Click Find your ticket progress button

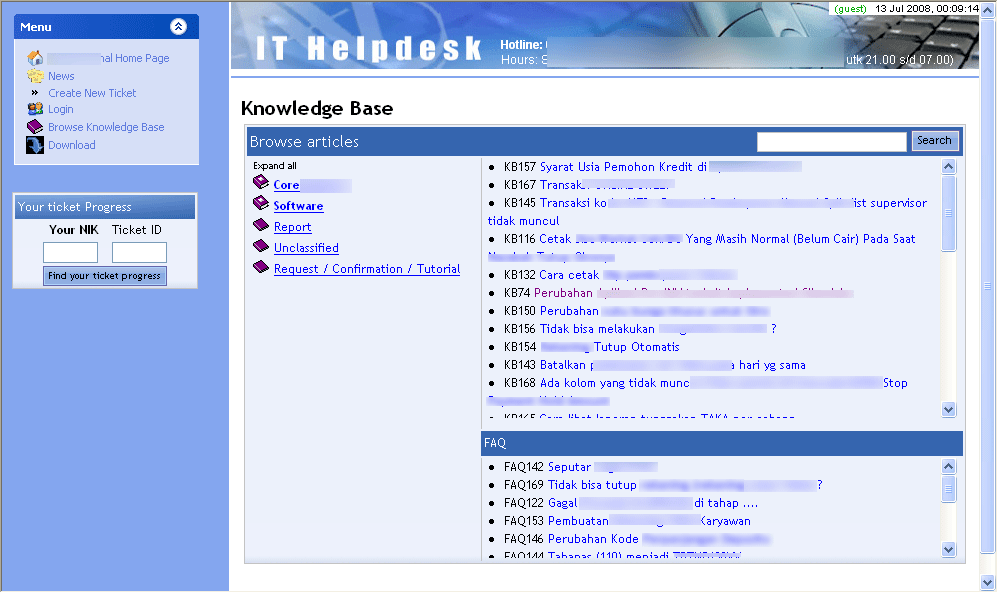pos(105,276)
